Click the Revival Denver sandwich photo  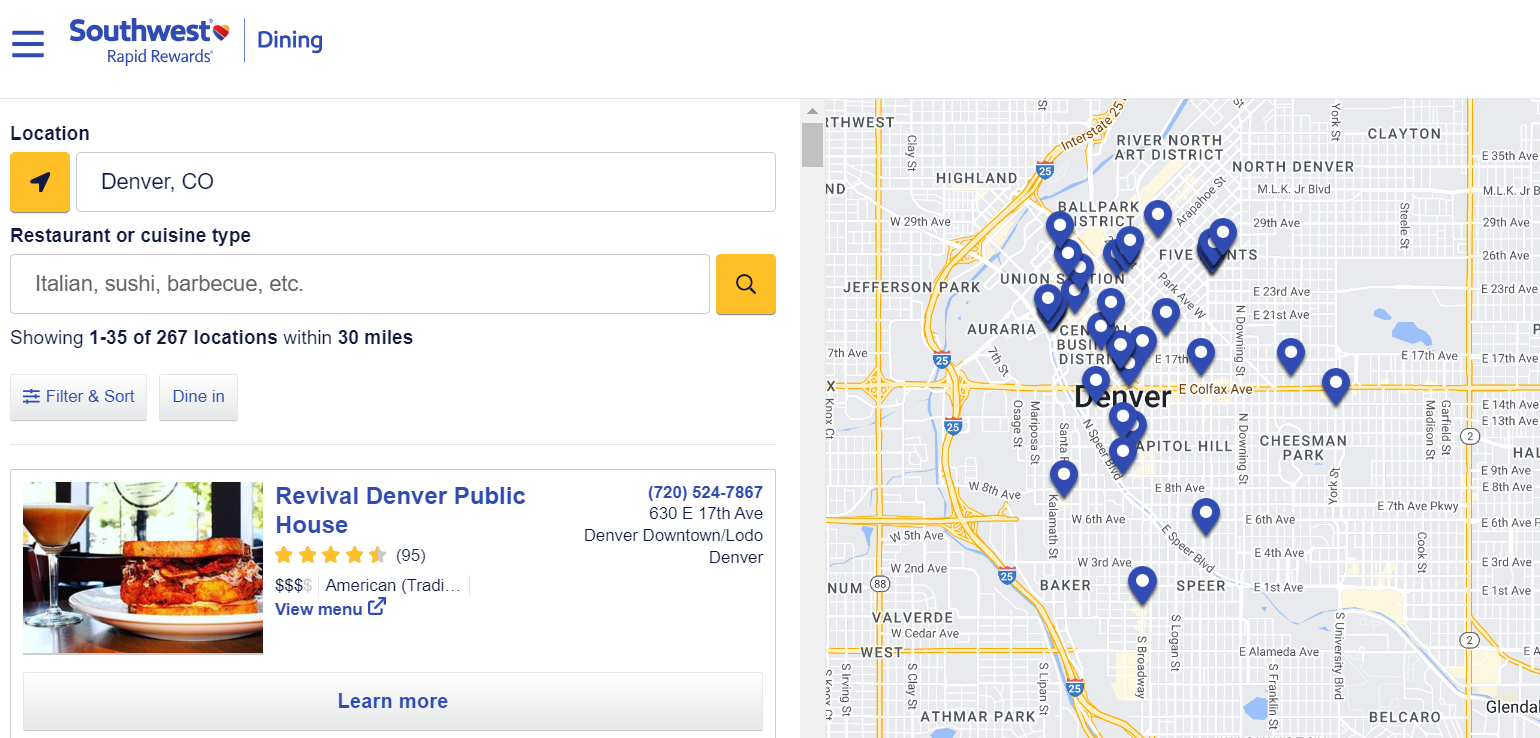pos(142,567)
